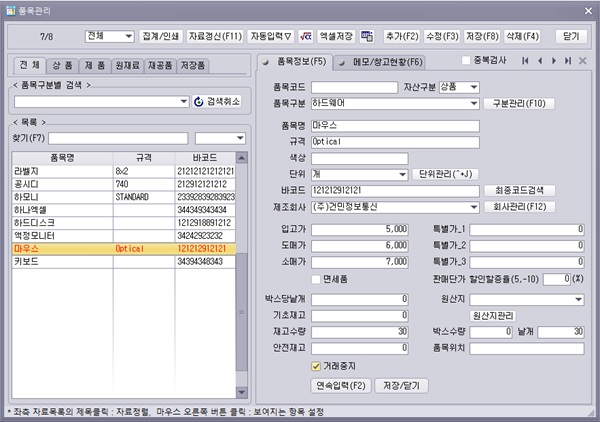This screenshot has width=600, height=422.
Task: Jump to the last record arrow
Action: pyautogui.click(x=569, y=61)
